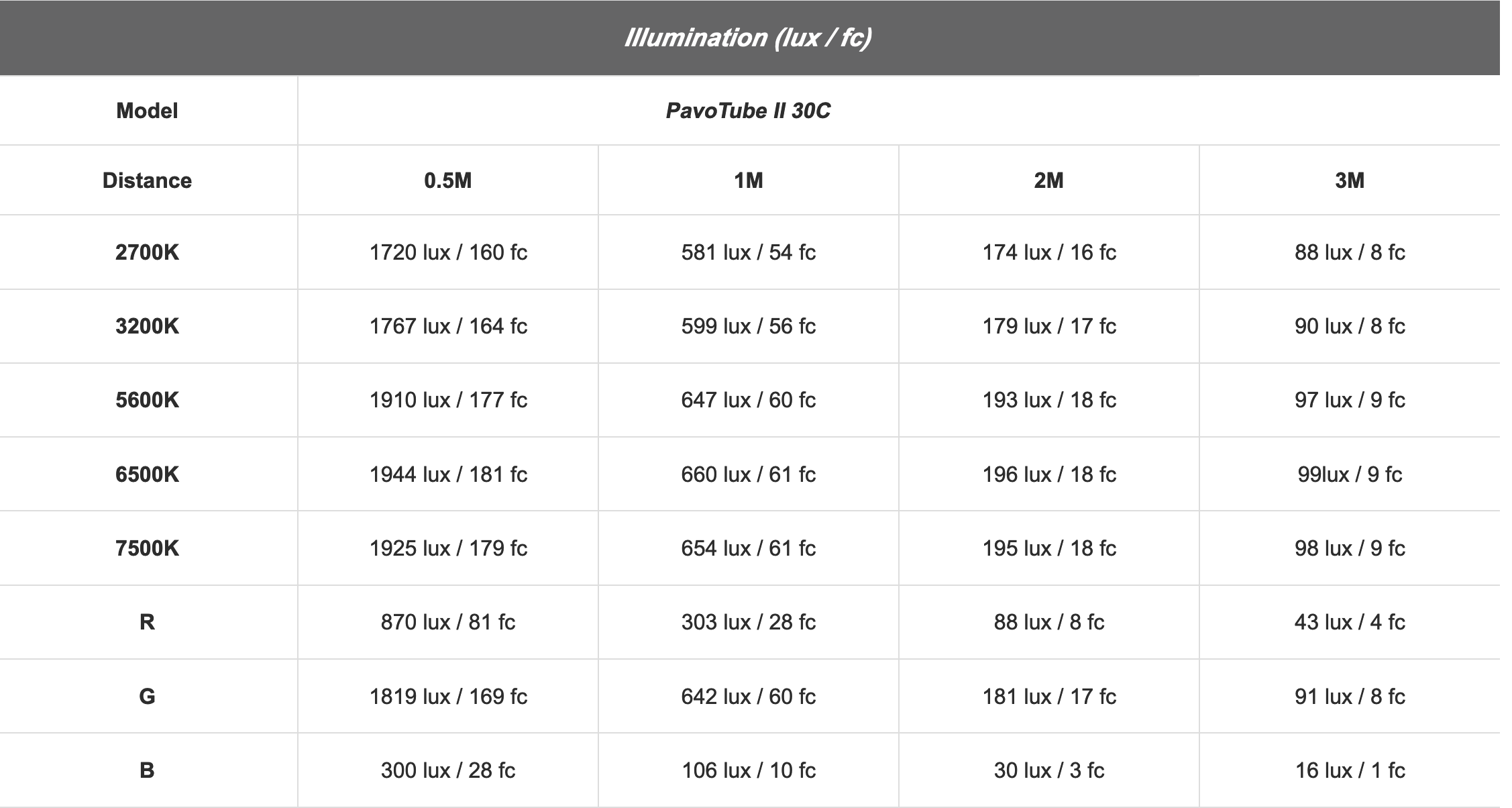Click the 5600K row label
This screenshot has width=1512, height=808.
pos(147,400)
